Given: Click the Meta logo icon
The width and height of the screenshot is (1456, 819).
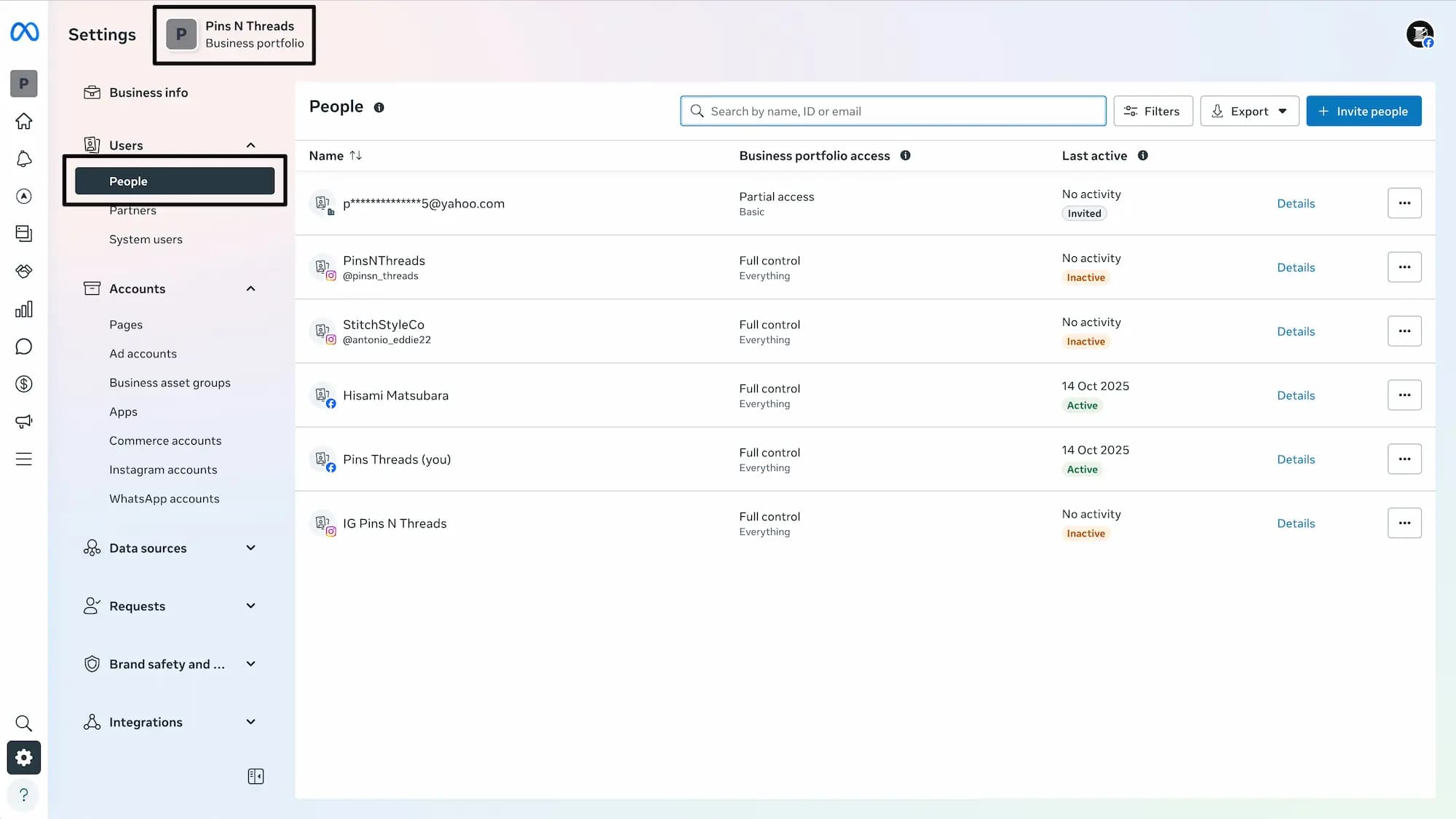Looking at the screenshot, I should (24, 32).
